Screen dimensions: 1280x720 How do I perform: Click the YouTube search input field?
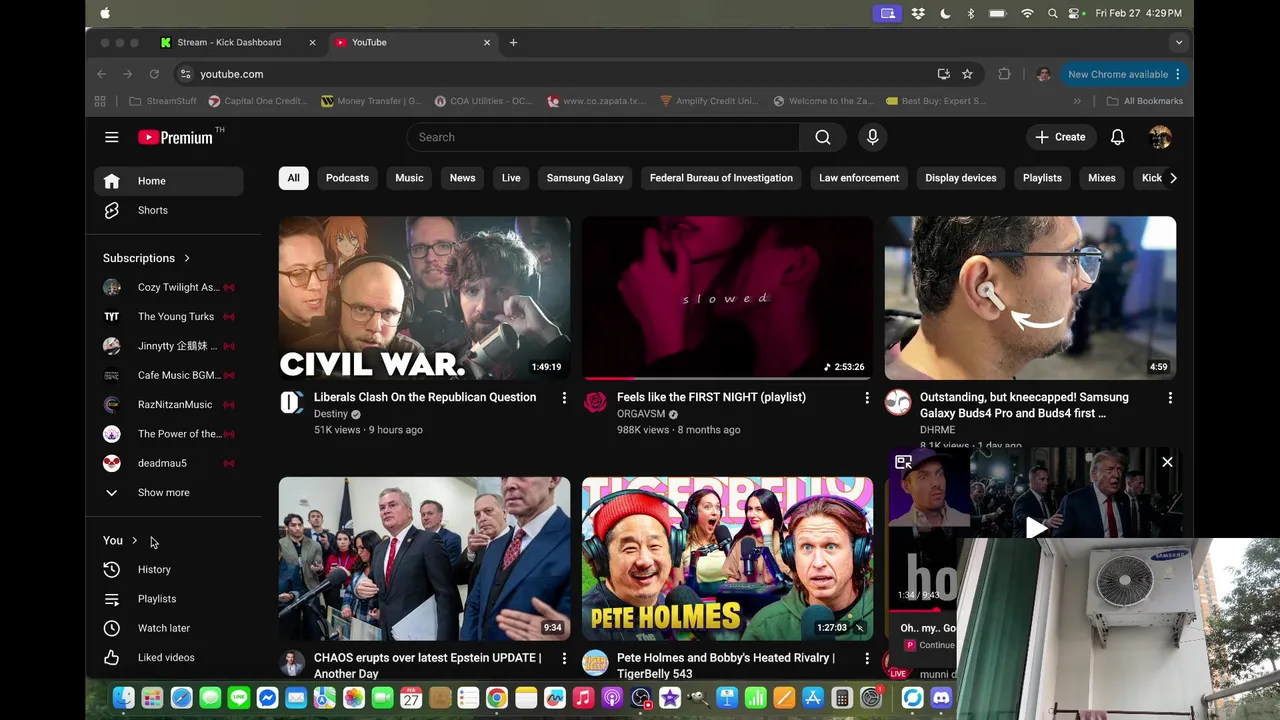[603, 137]
